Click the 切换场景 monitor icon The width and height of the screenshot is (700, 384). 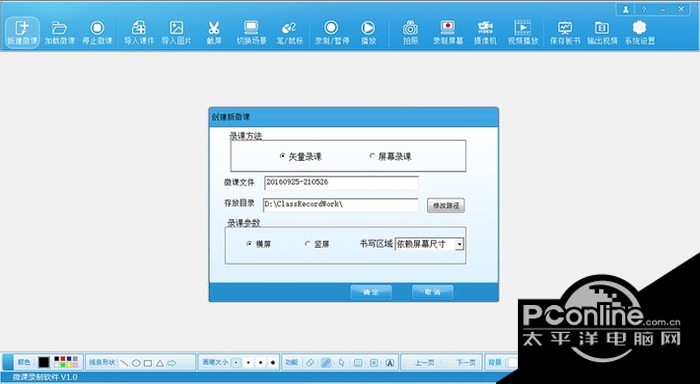click(251, 33)
